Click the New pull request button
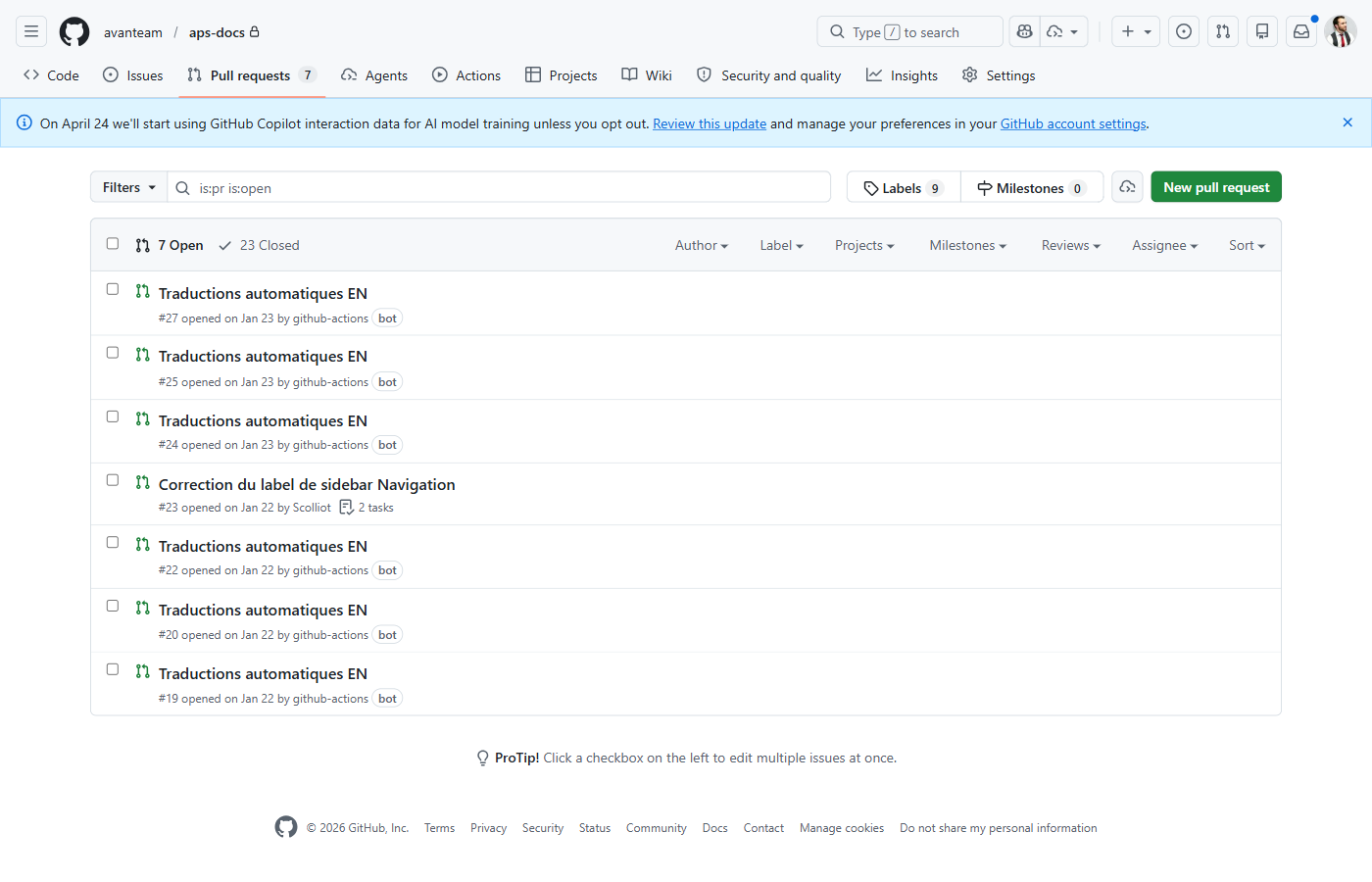This screenshot has width=1372, height=882. pos(1215,186)
